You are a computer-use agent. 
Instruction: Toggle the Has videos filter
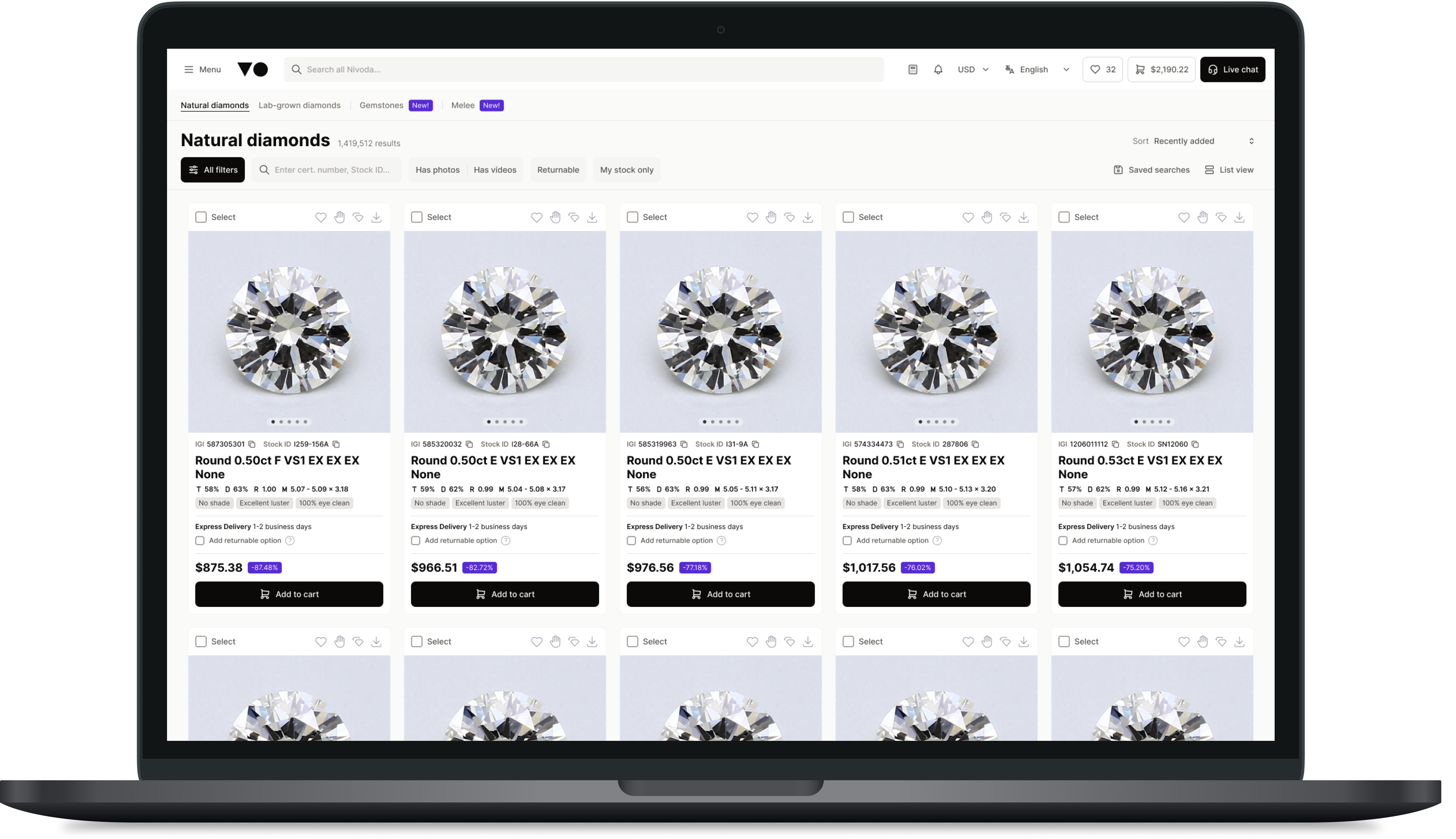point(495,170)
